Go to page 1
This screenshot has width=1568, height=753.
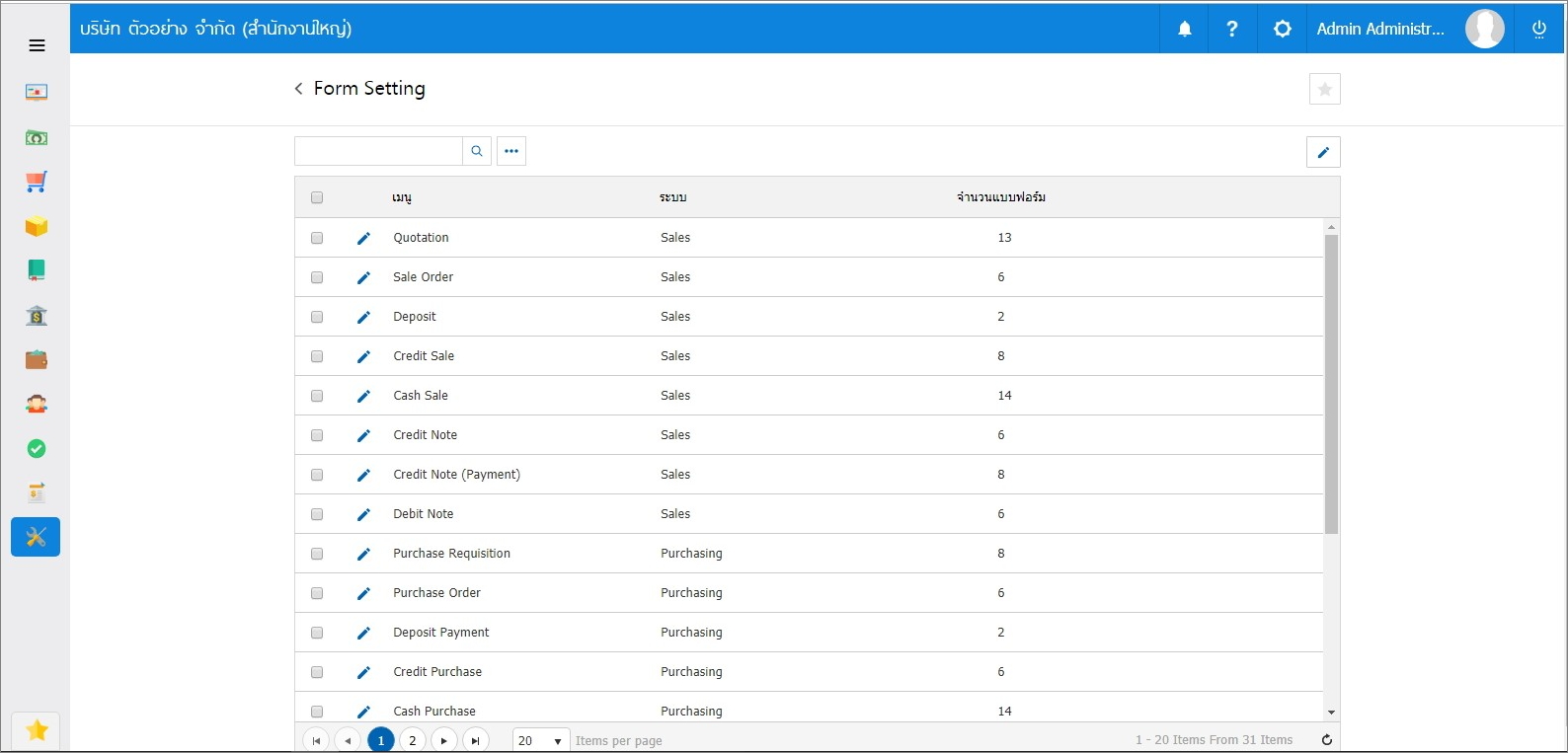click(x=381, y=740)
